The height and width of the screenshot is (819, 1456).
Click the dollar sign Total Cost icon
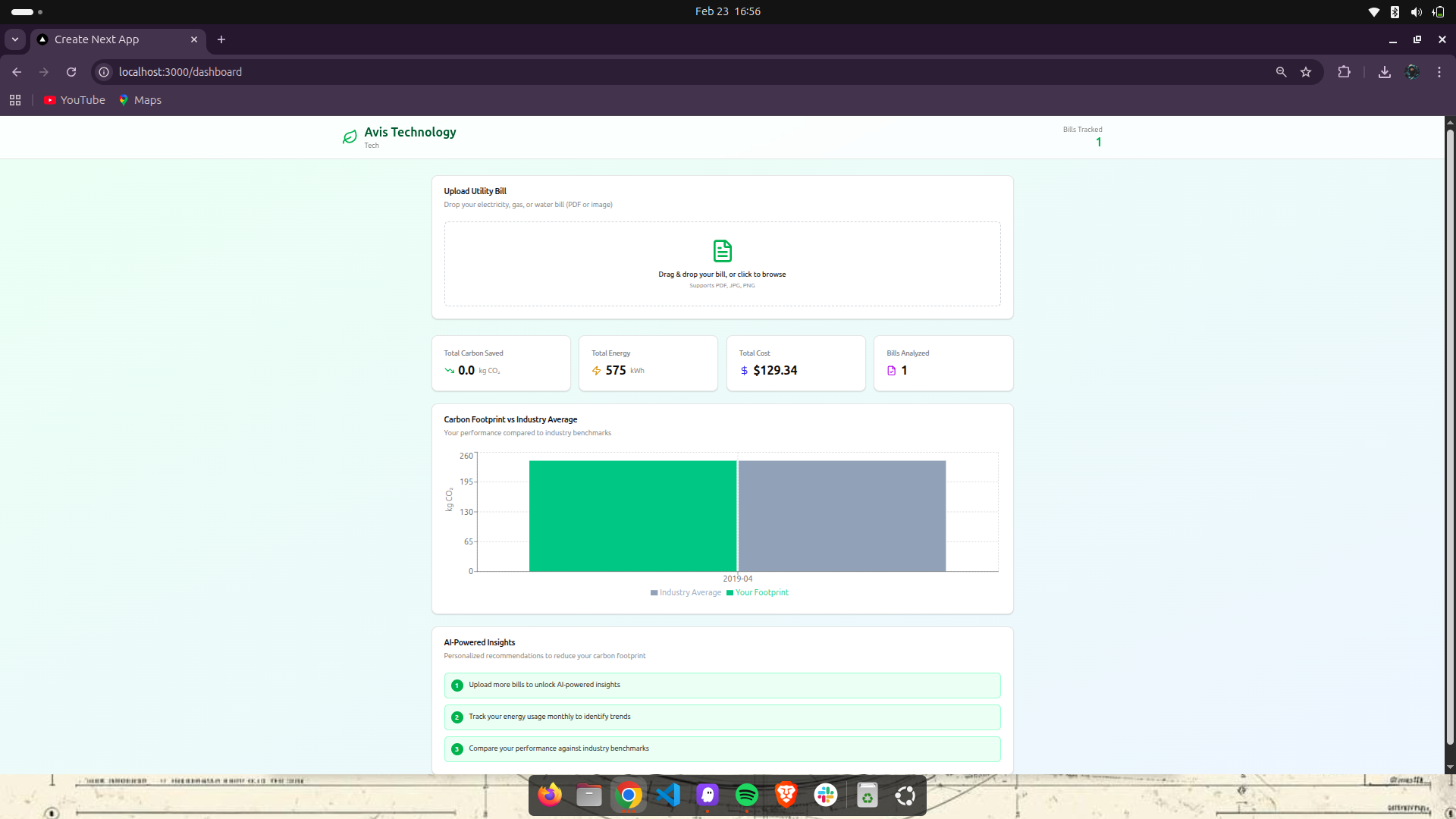[x=744, y=371]
